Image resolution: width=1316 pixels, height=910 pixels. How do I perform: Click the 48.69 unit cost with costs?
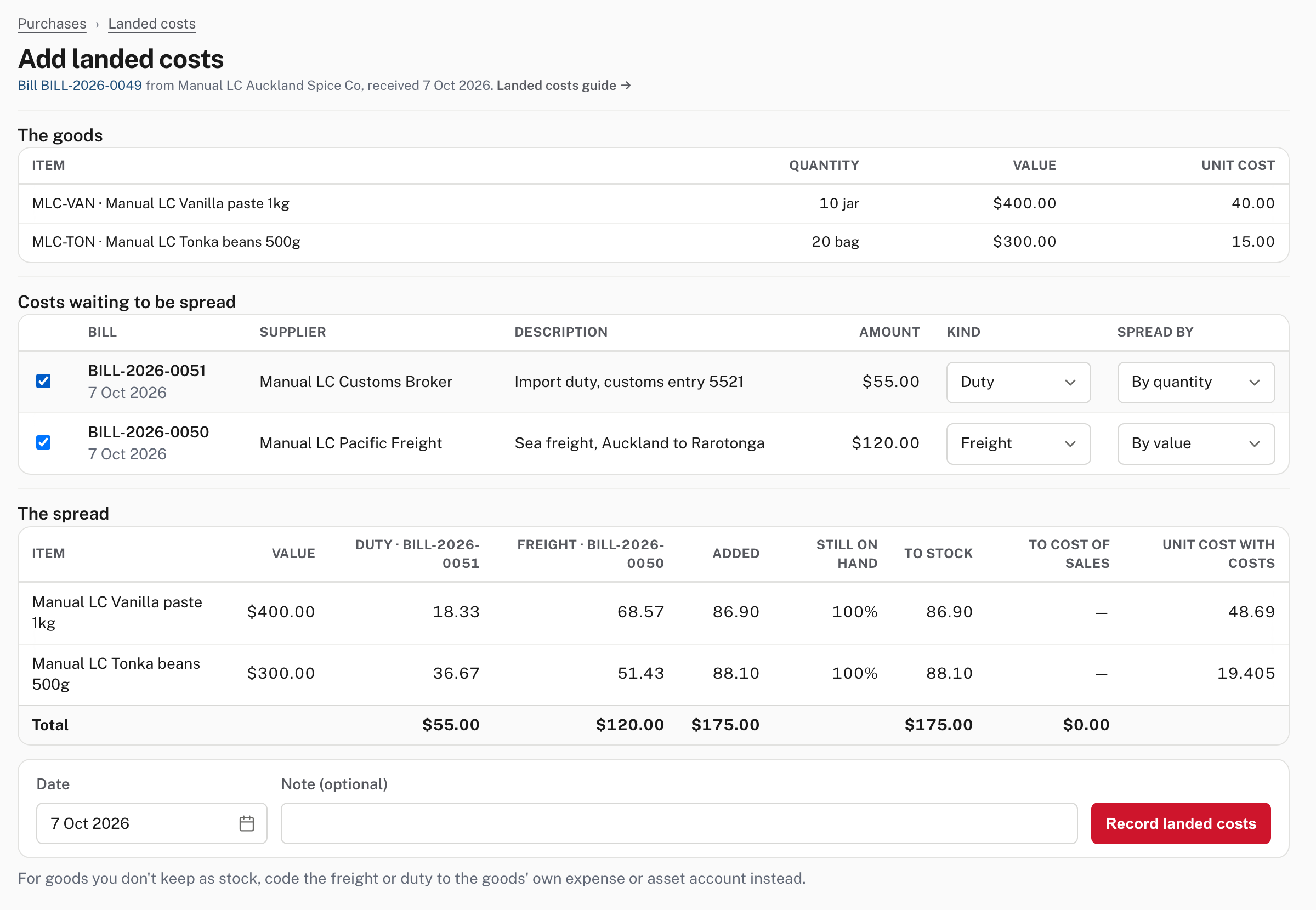[x=1251, y=612]
